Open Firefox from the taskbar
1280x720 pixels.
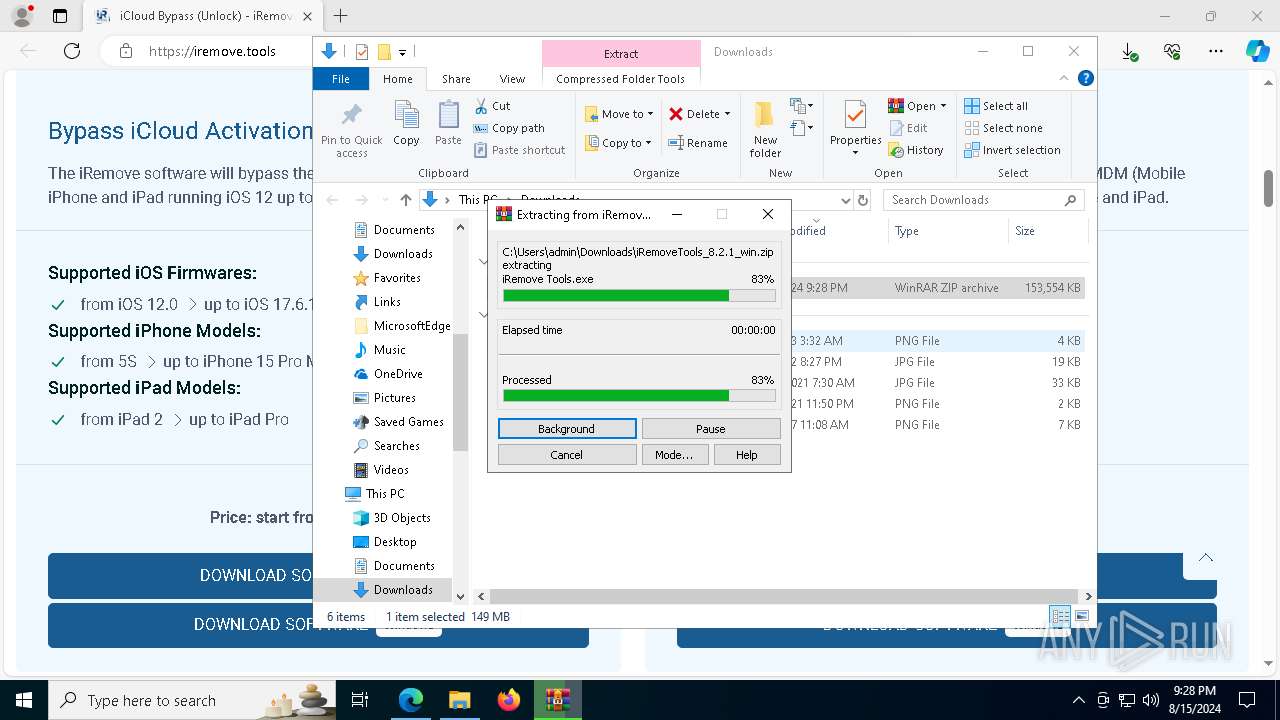click(x=509, y=700)
